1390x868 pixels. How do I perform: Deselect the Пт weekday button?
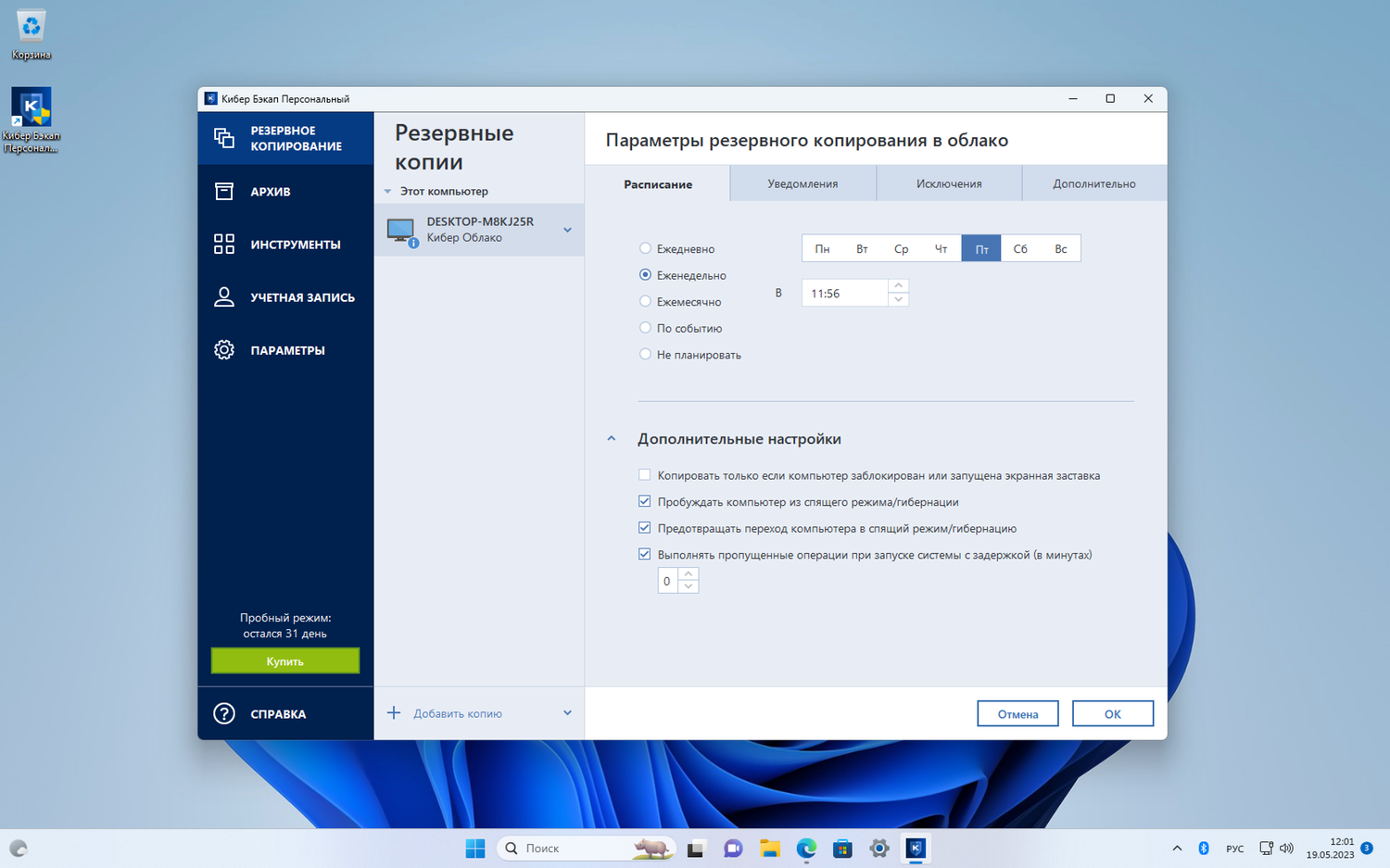(981, 248)
